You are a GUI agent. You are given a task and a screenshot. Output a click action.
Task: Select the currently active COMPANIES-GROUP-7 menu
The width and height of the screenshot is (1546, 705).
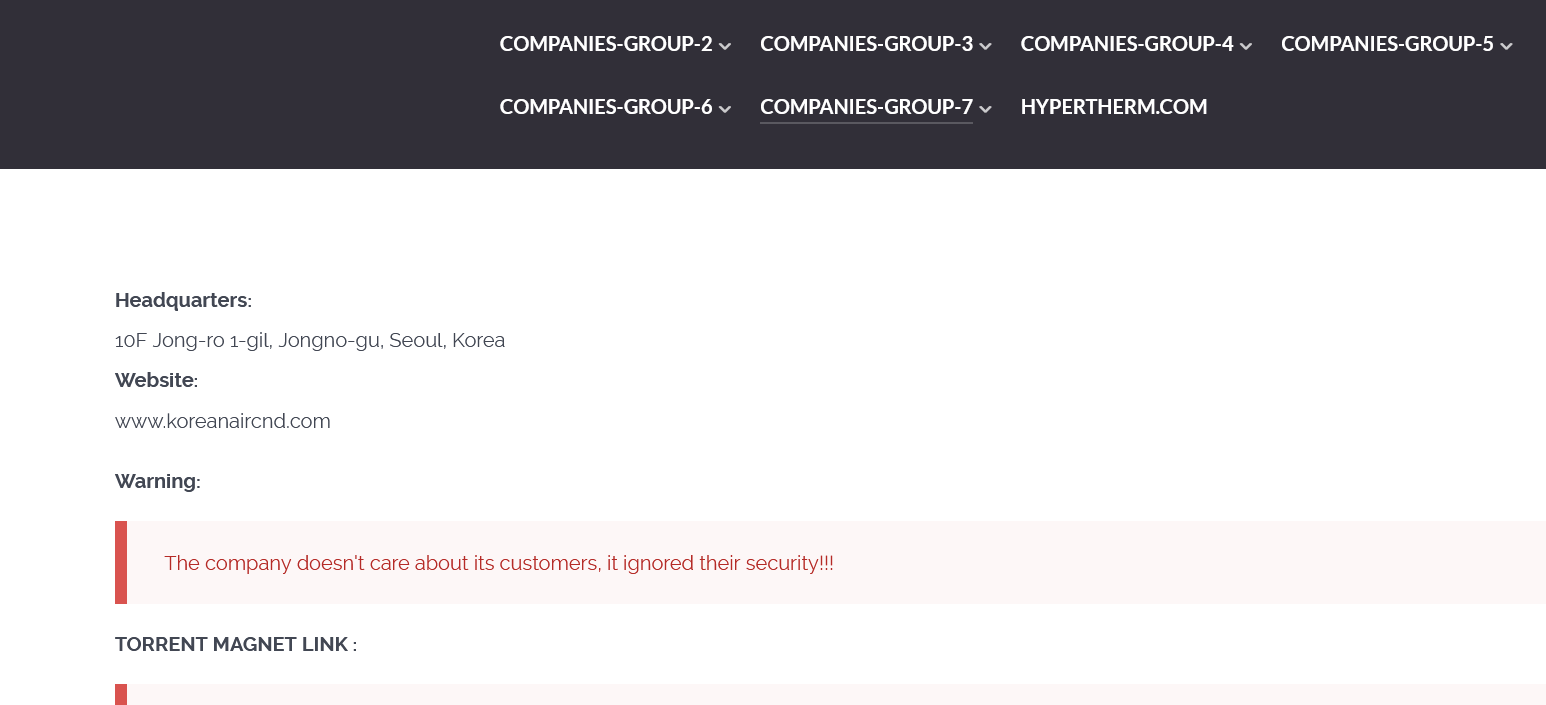click(x=866, y=106)
